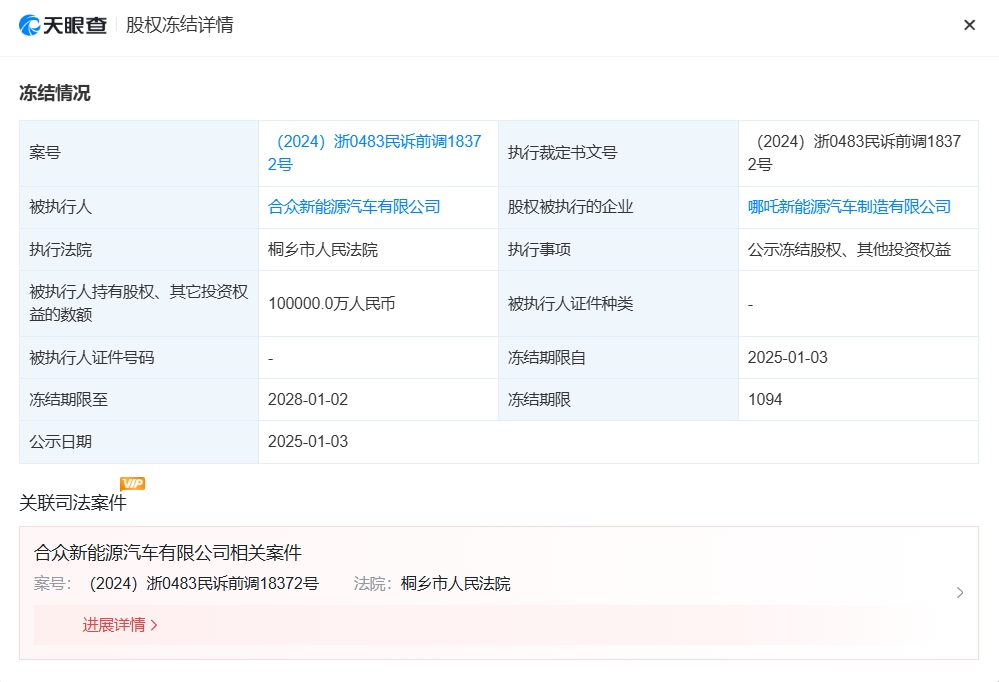Click the 冻结情况 section heading

point(55,93)
